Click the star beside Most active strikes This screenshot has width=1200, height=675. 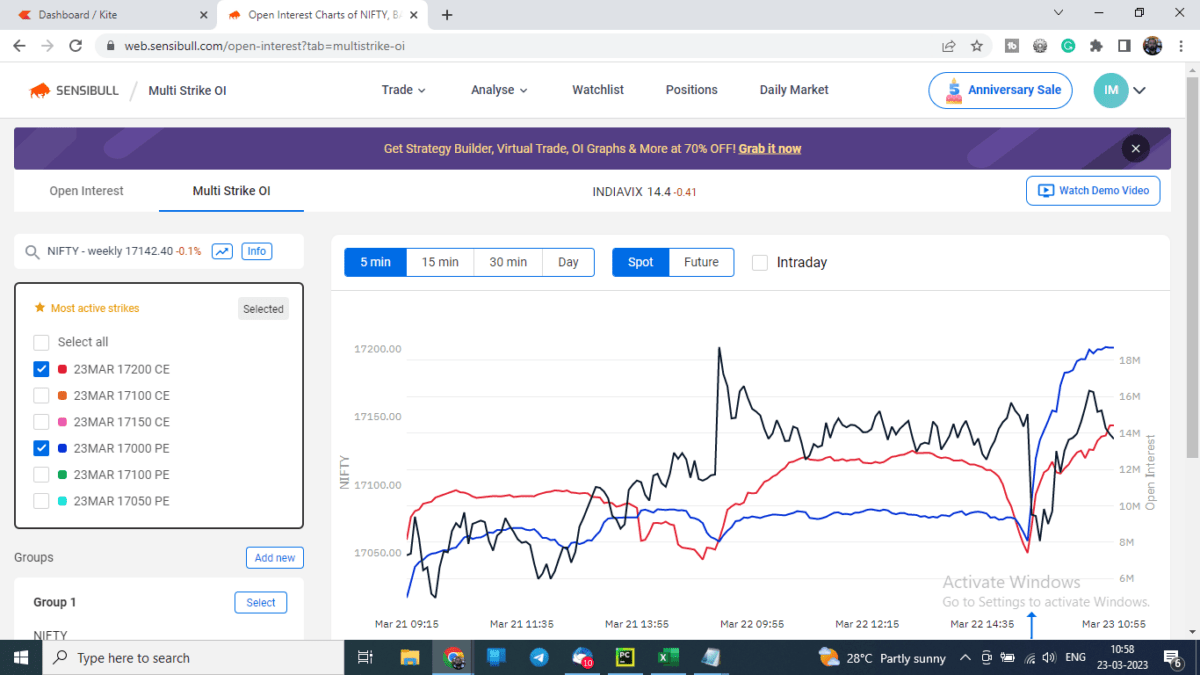click(x=40, y=308)
